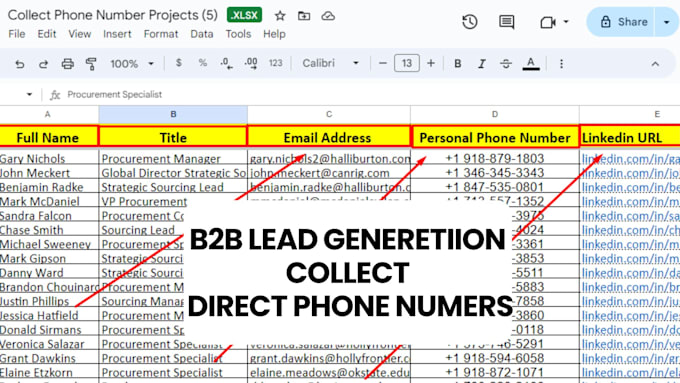
Task: Open the File menu
Action: tap(16, 34)
